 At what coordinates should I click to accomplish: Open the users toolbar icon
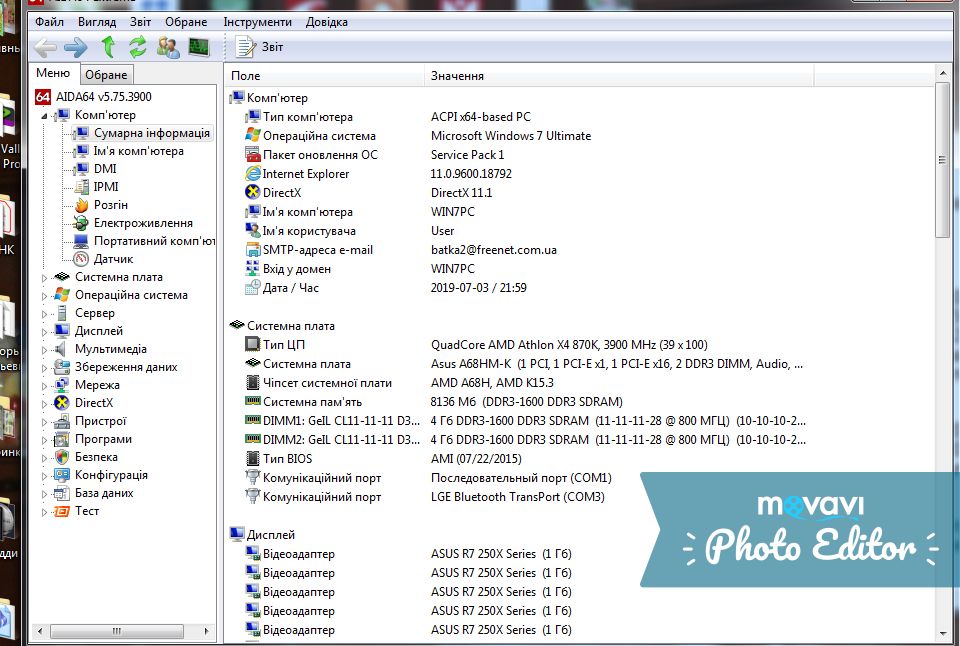[168, 47]
